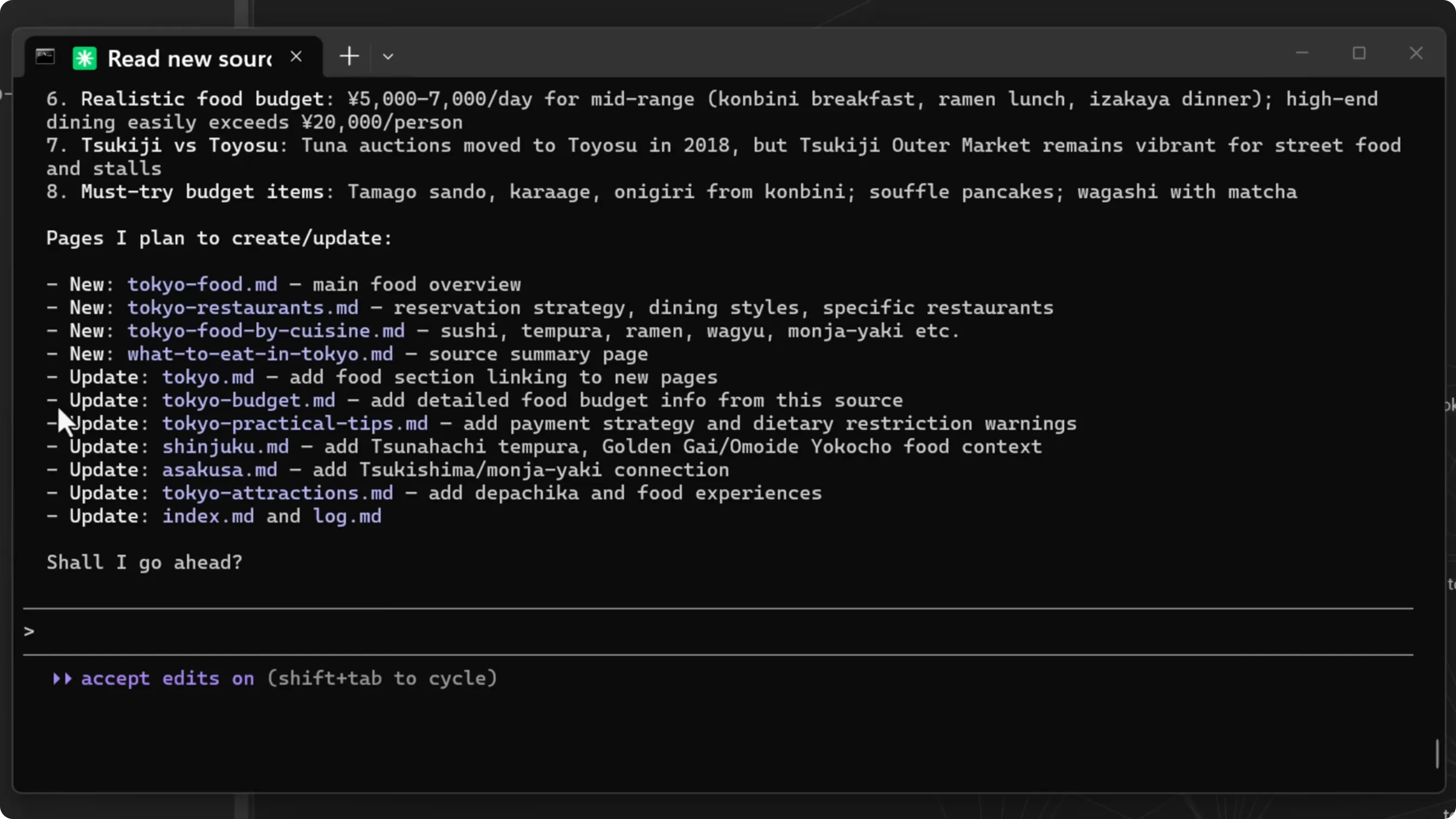Click the "Tsukiji vs Toyosu" bold text
The height and width of the screenshot is (819, 1456).
[179, 145]
